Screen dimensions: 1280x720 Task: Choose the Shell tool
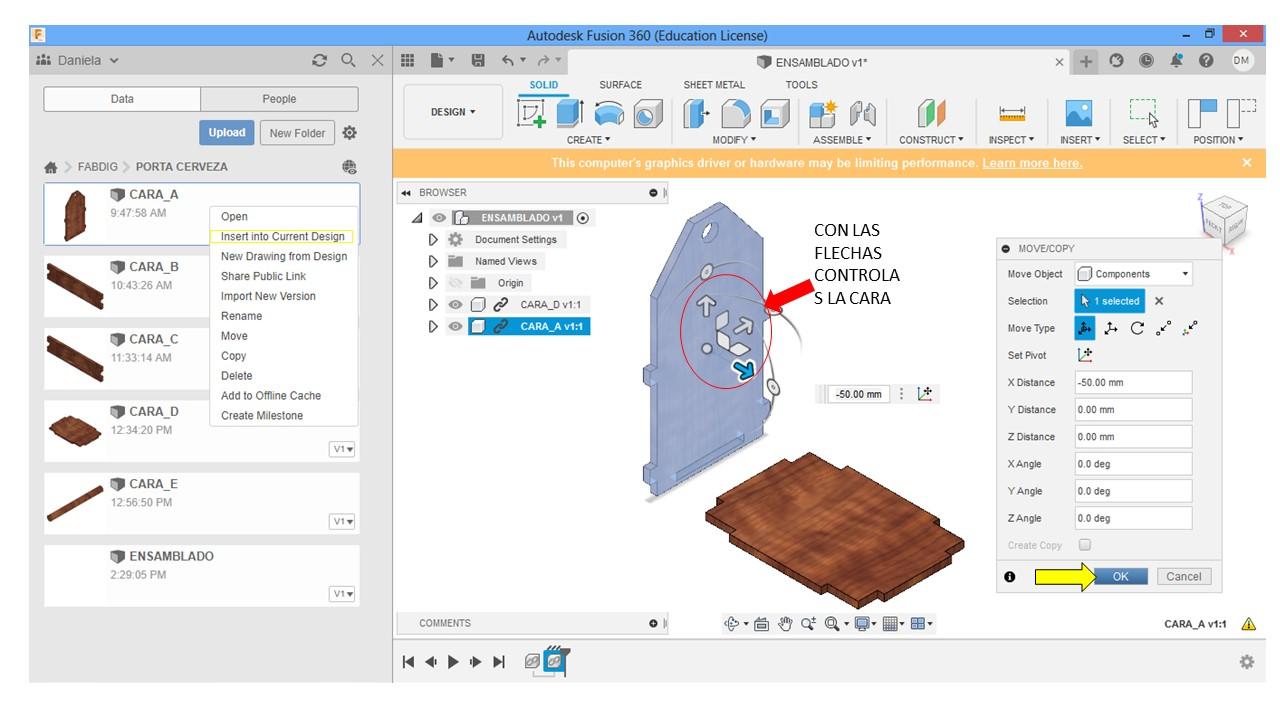(775, 114)
